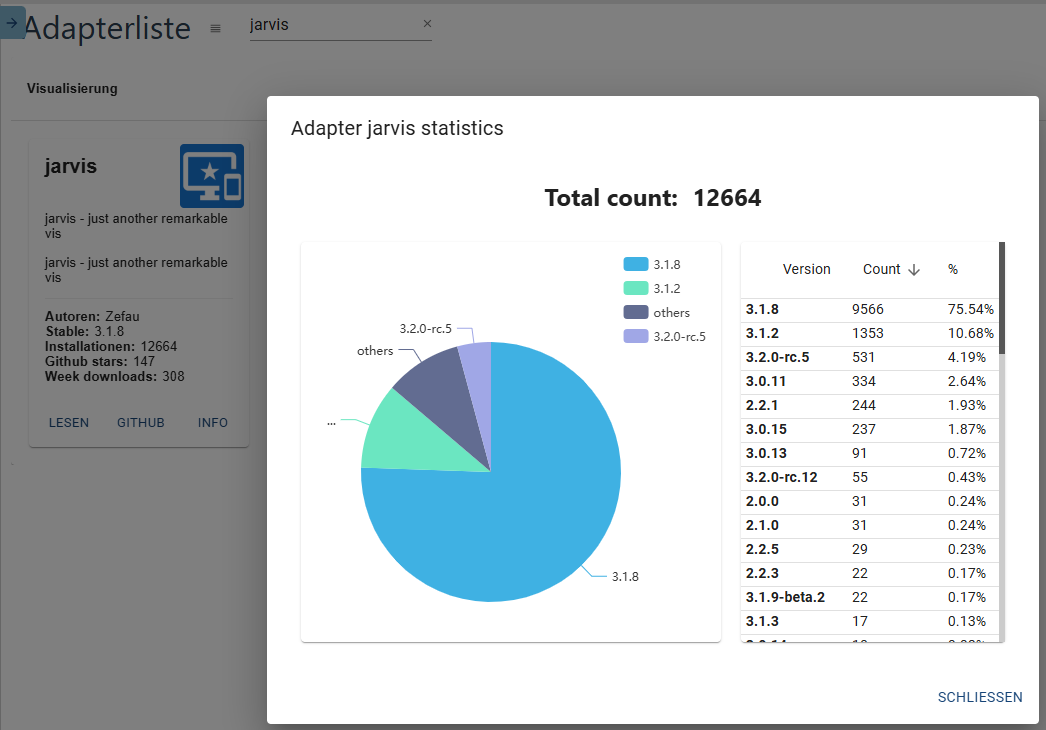Select the Visualisierung category tab

tap(72, 88)
